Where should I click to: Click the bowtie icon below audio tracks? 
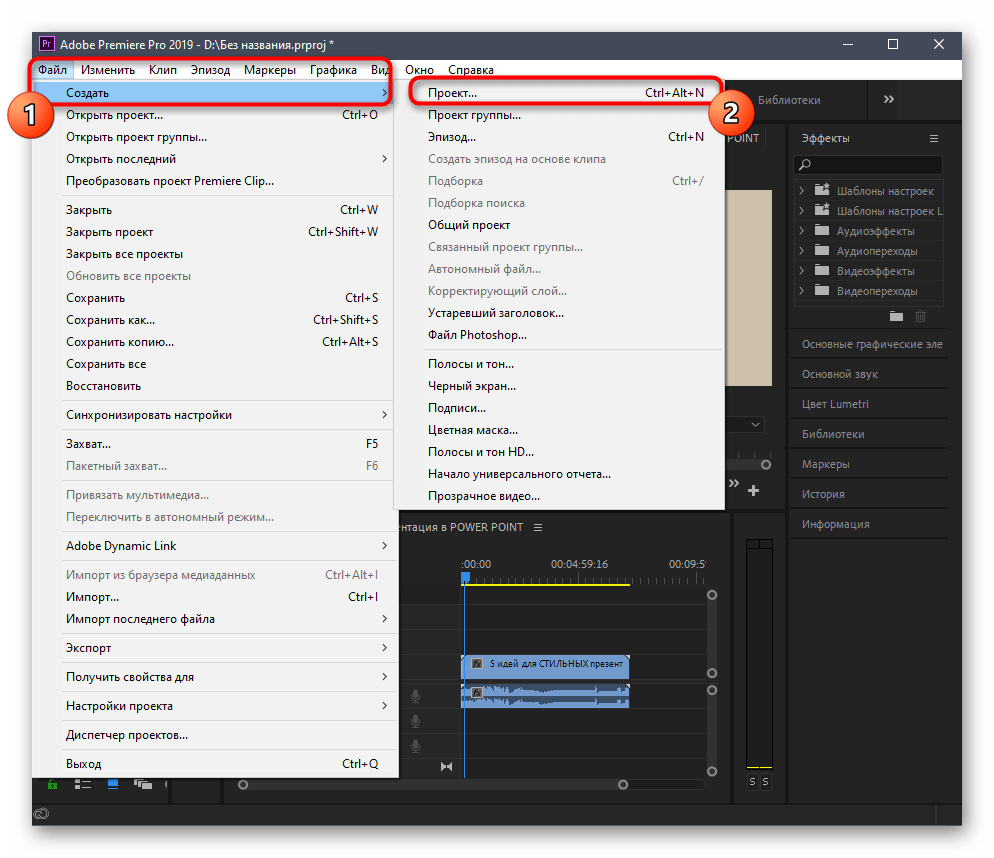[x=446, y=767]
